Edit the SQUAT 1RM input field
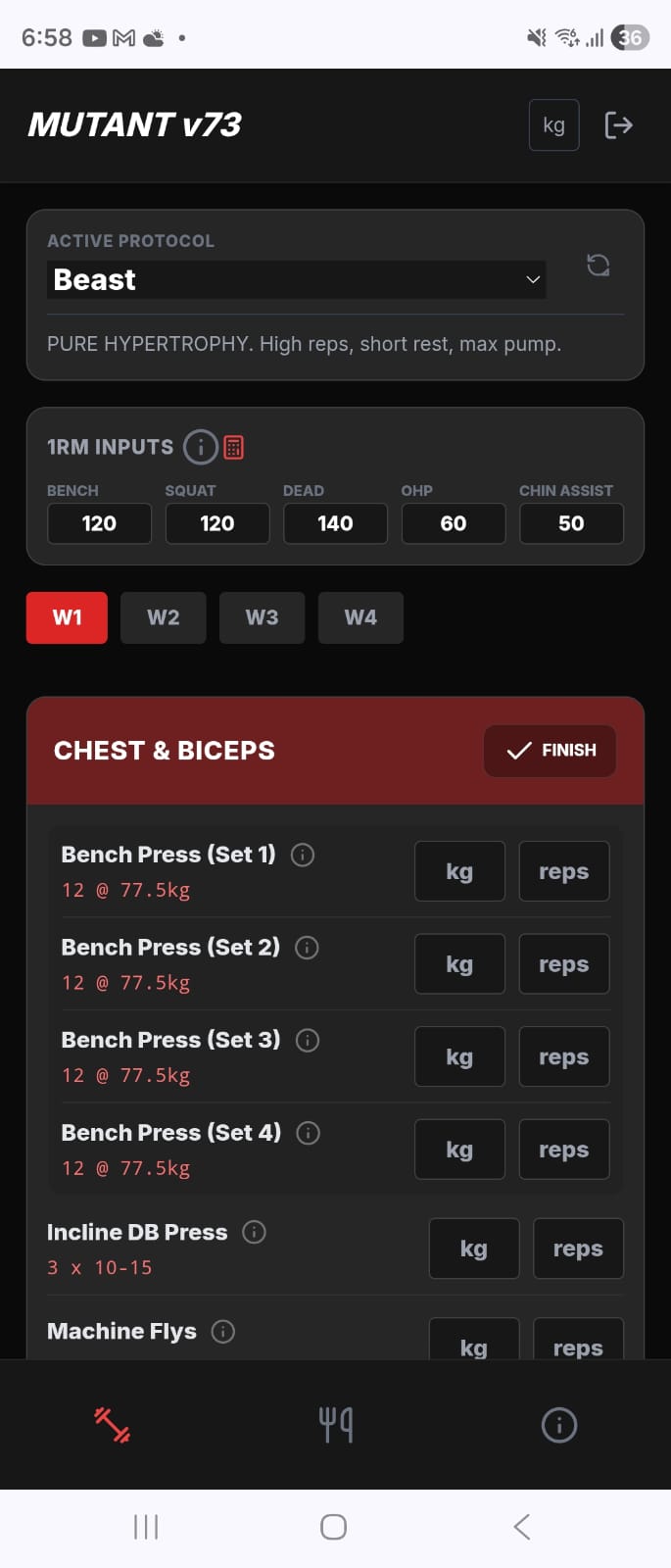 click(x=216, y=523)
